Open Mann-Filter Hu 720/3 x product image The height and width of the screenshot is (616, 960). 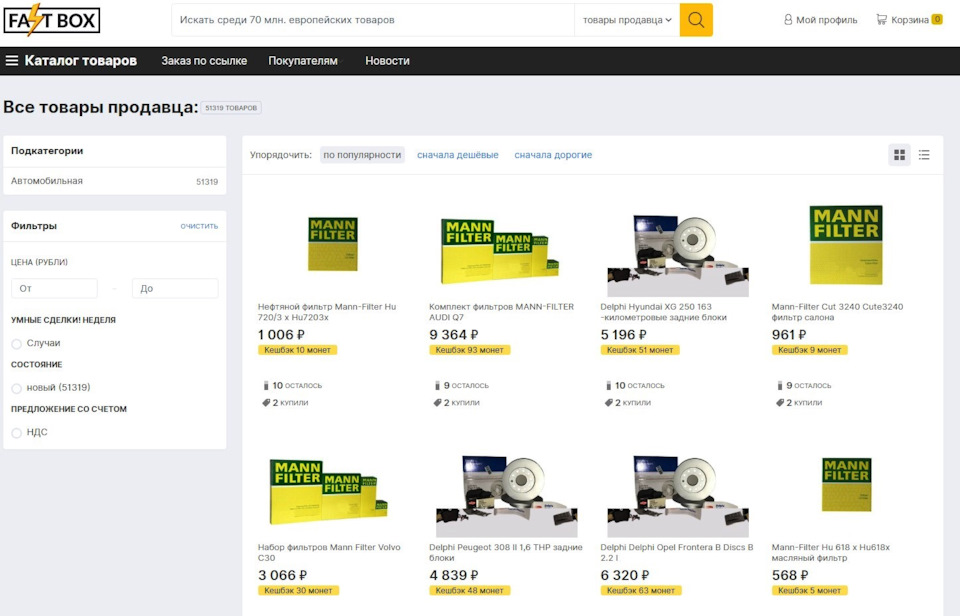[332, 244]
